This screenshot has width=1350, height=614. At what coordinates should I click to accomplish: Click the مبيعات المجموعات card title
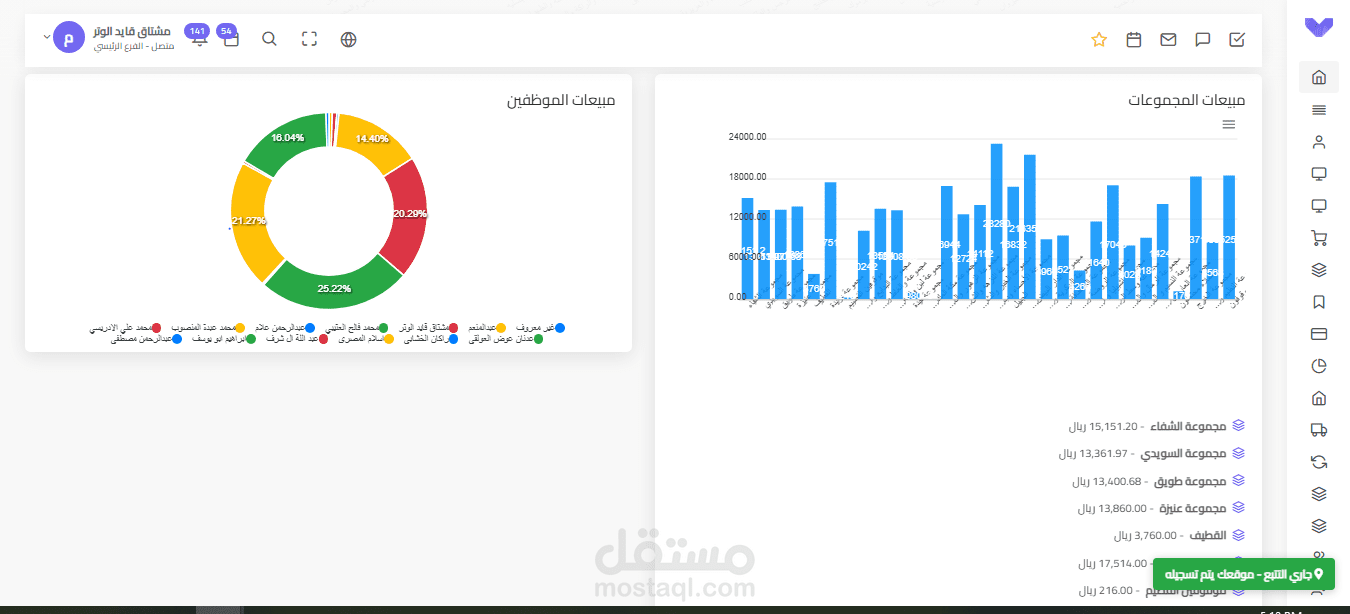point(1187,100)
